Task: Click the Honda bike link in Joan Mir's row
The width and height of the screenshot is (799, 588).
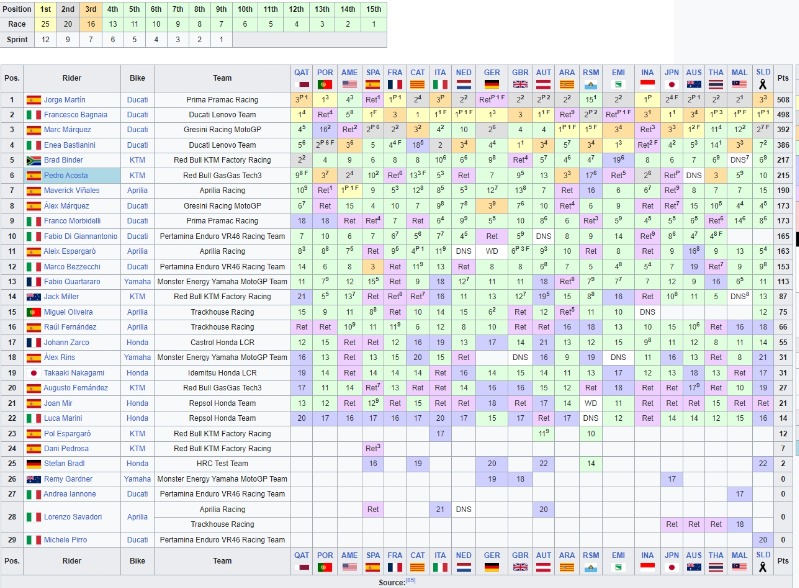Action: pos(137,403)
